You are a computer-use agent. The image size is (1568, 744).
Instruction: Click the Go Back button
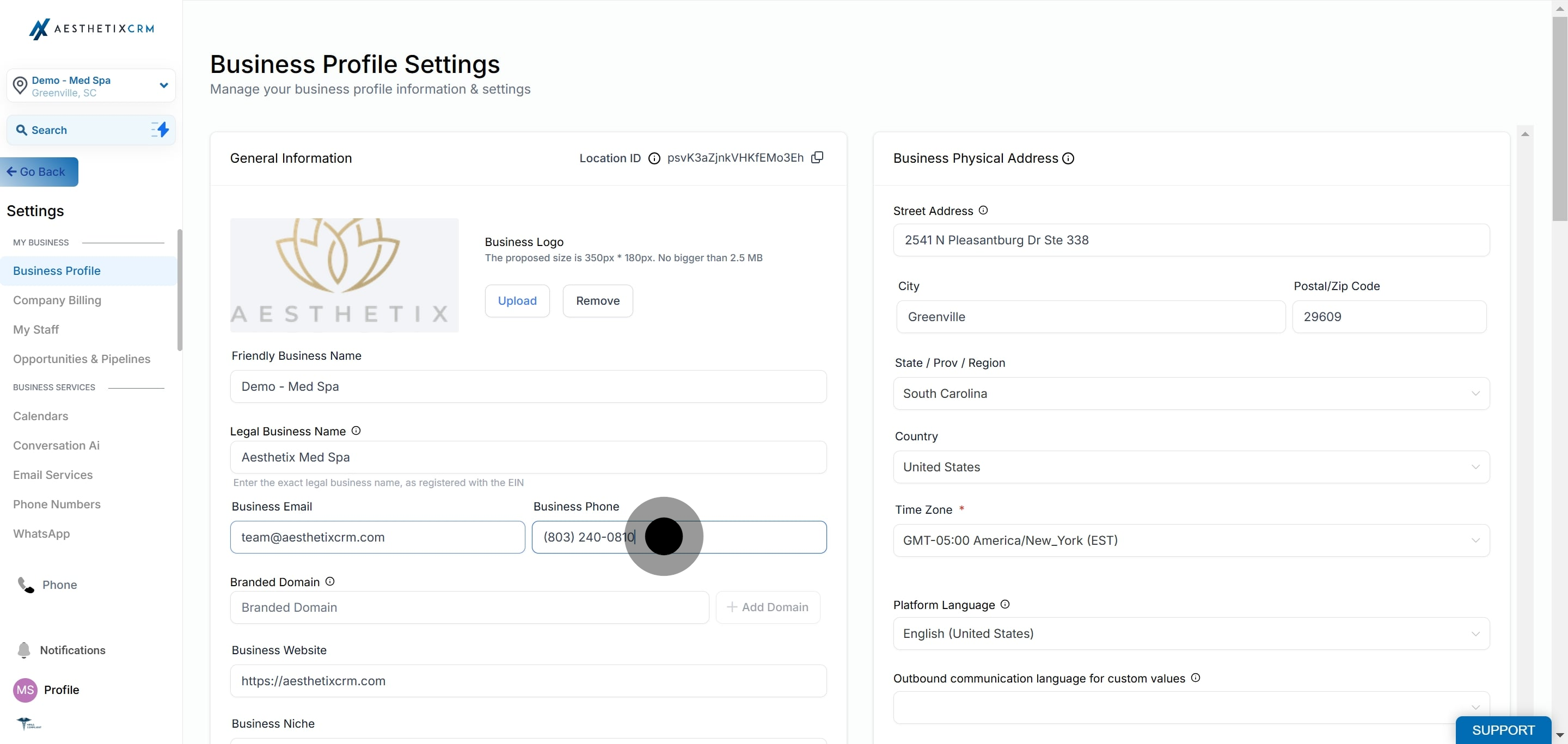39,171
